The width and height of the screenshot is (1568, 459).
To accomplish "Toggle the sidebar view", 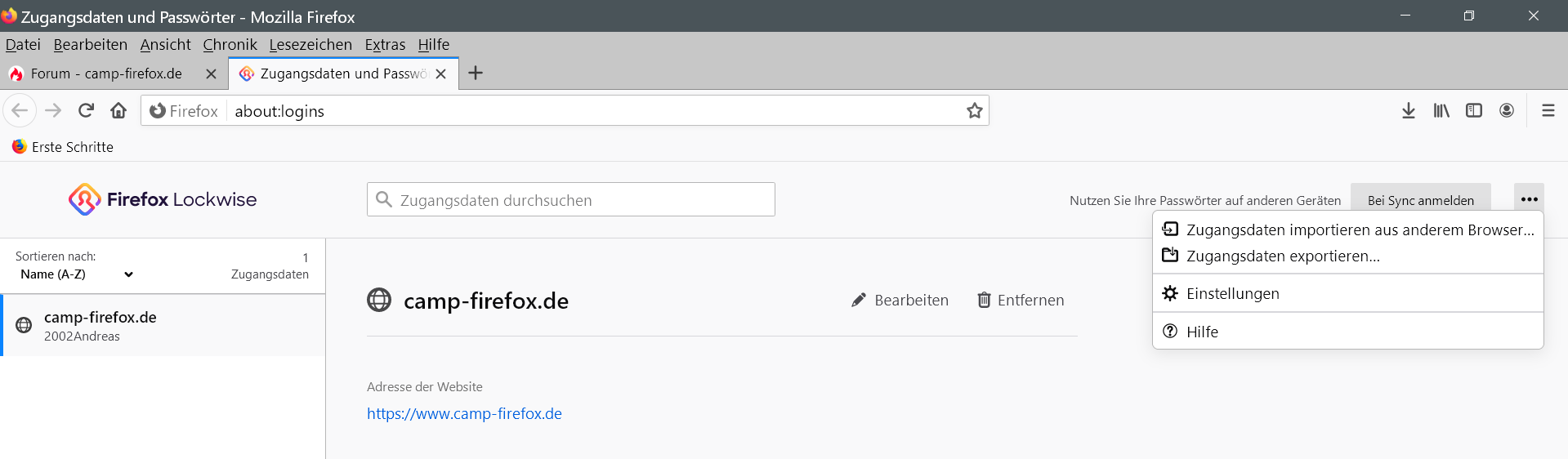I will 1473,110.
